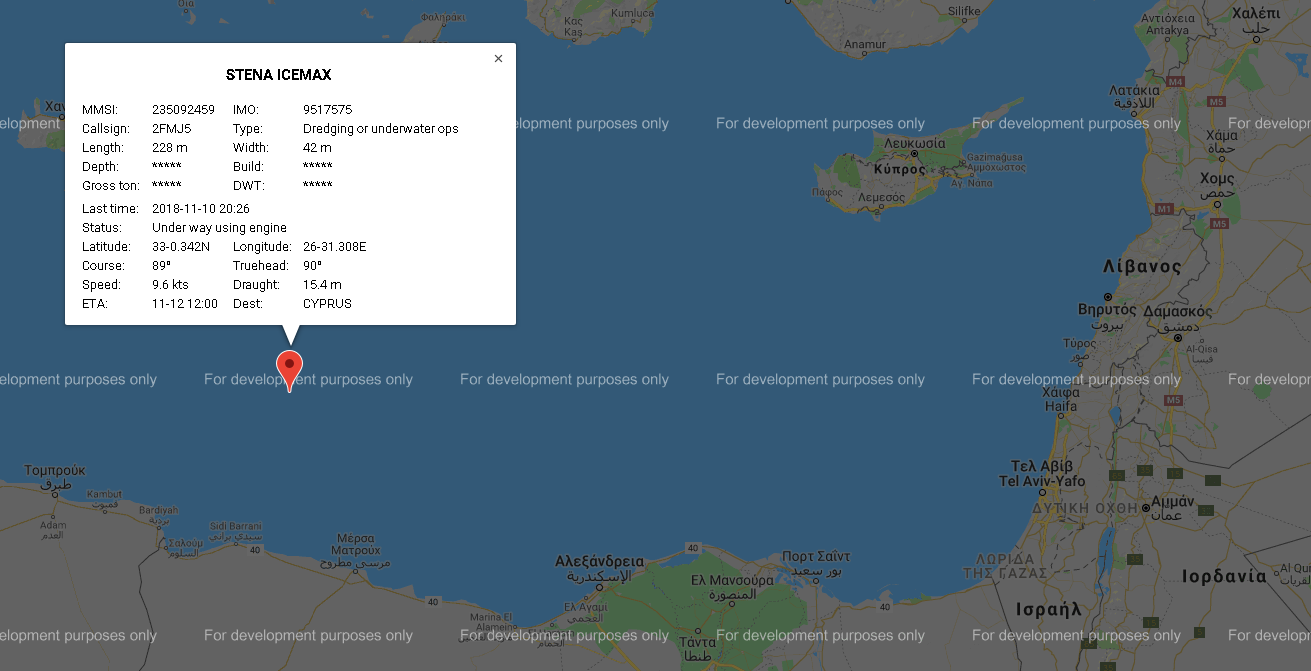
Task: Click status 'Under way using engine'
Action: pyautogui.click(x=219, y=228)
